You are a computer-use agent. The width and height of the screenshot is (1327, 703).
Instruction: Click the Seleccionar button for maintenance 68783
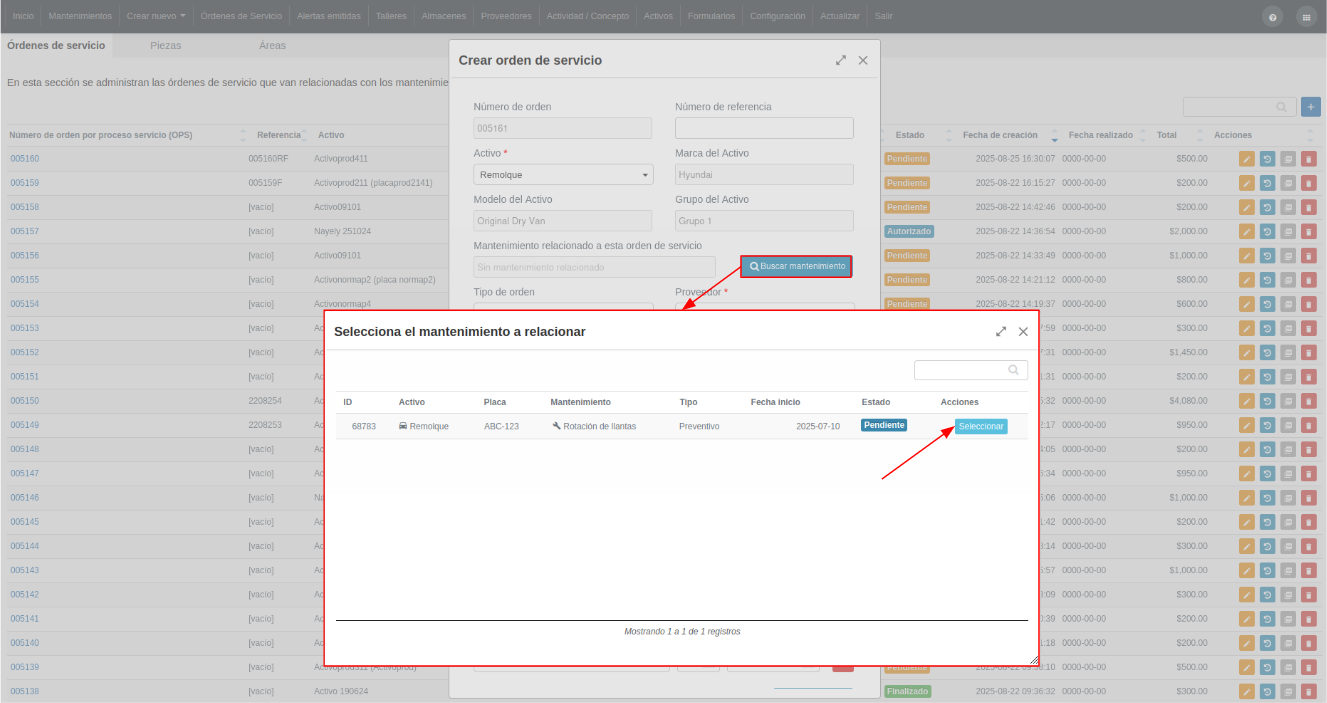[981, 426]
